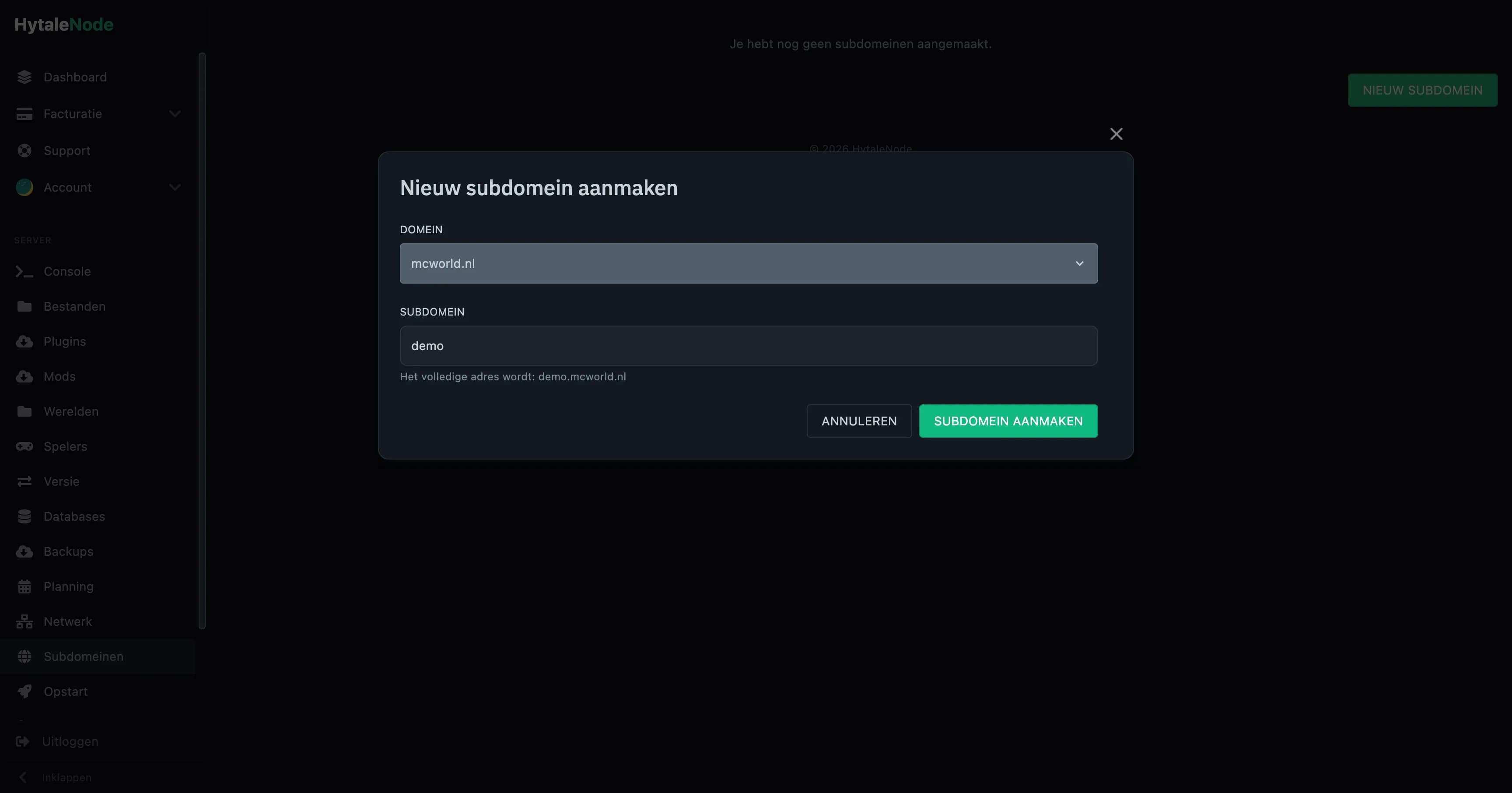Click the SUBDOMEIN AANMAKEN button
The image size is (1512, 793).
point(1008,421)
